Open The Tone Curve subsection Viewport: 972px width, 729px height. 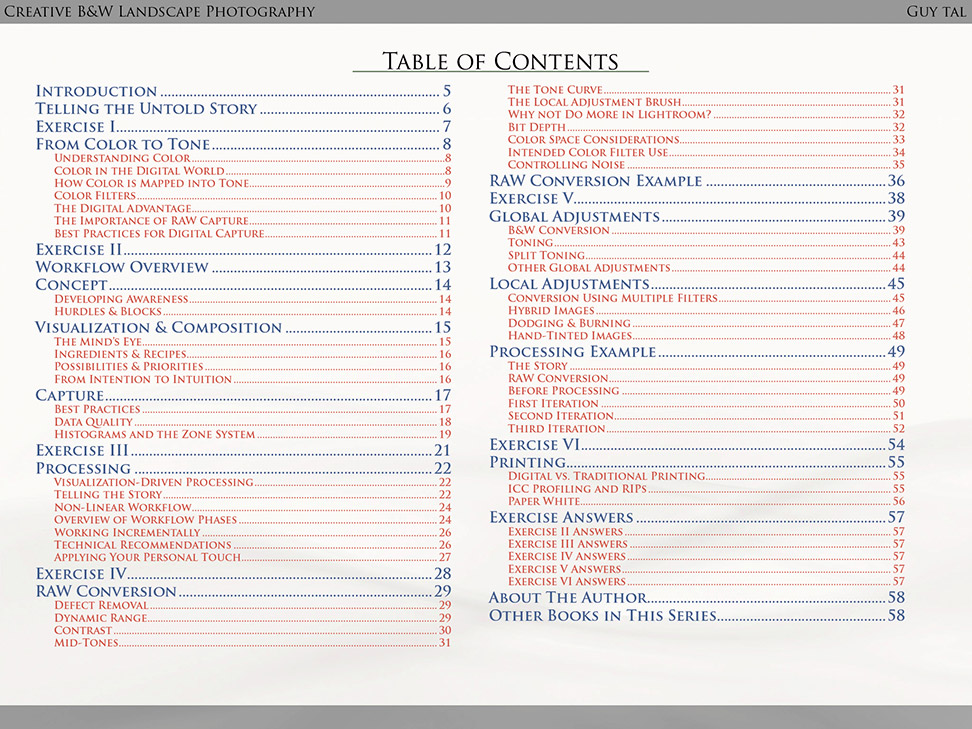click(x=706, y=89)
